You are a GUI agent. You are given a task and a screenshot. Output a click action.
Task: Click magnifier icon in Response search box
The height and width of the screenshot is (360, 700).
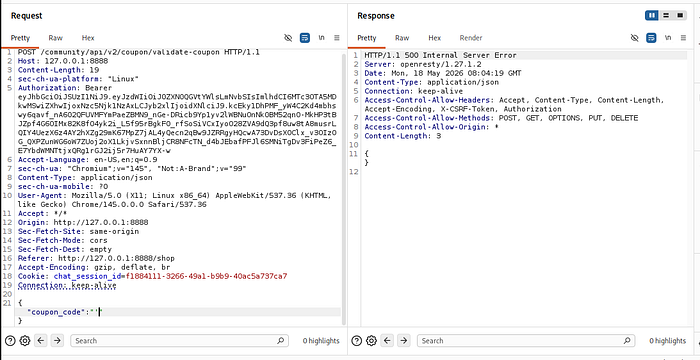[x=627, y=341]
